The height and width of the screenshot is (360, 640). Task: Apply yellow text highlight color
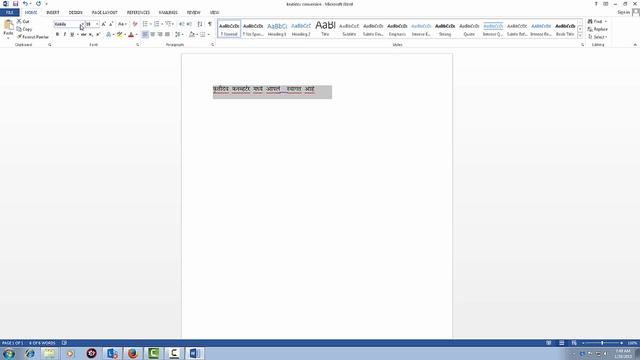[119, 35]
